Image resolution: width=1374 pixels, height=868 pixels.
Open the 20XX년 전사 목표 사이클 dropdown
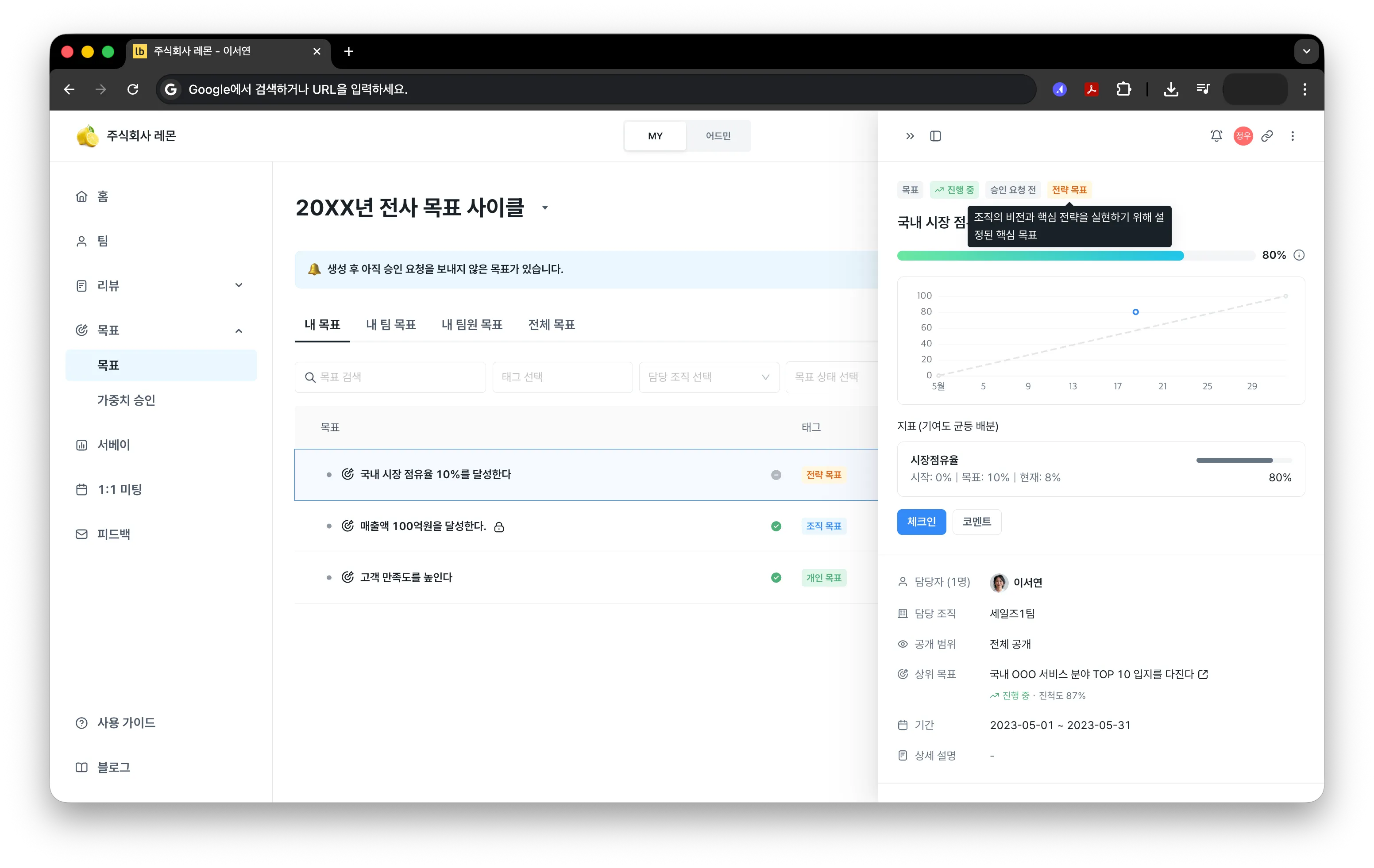(x=545, y=207)
